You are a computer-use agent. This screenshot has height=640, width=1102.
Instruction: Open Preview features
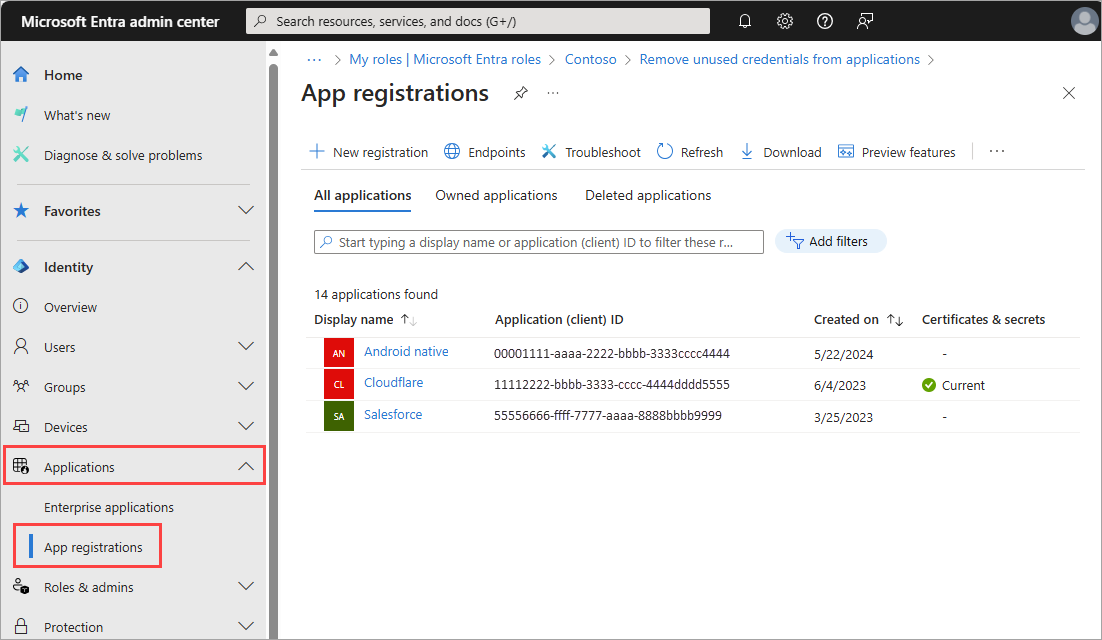(897, 151)
